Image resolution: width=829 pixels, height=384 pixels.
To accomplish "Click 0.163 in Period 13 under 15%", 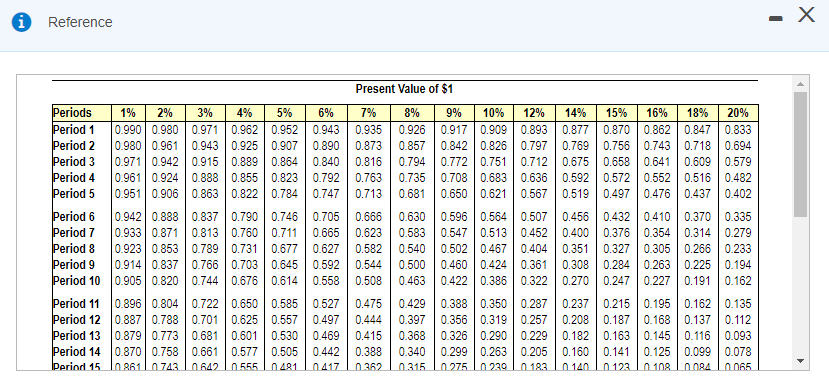I will pyautogui.click(x=616, y=336).
